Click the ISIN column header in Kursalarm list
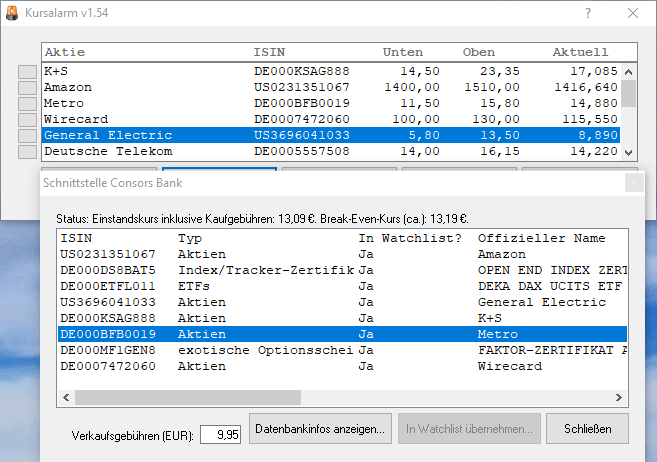Screen dimensions: 657x462 pos(269,52)
